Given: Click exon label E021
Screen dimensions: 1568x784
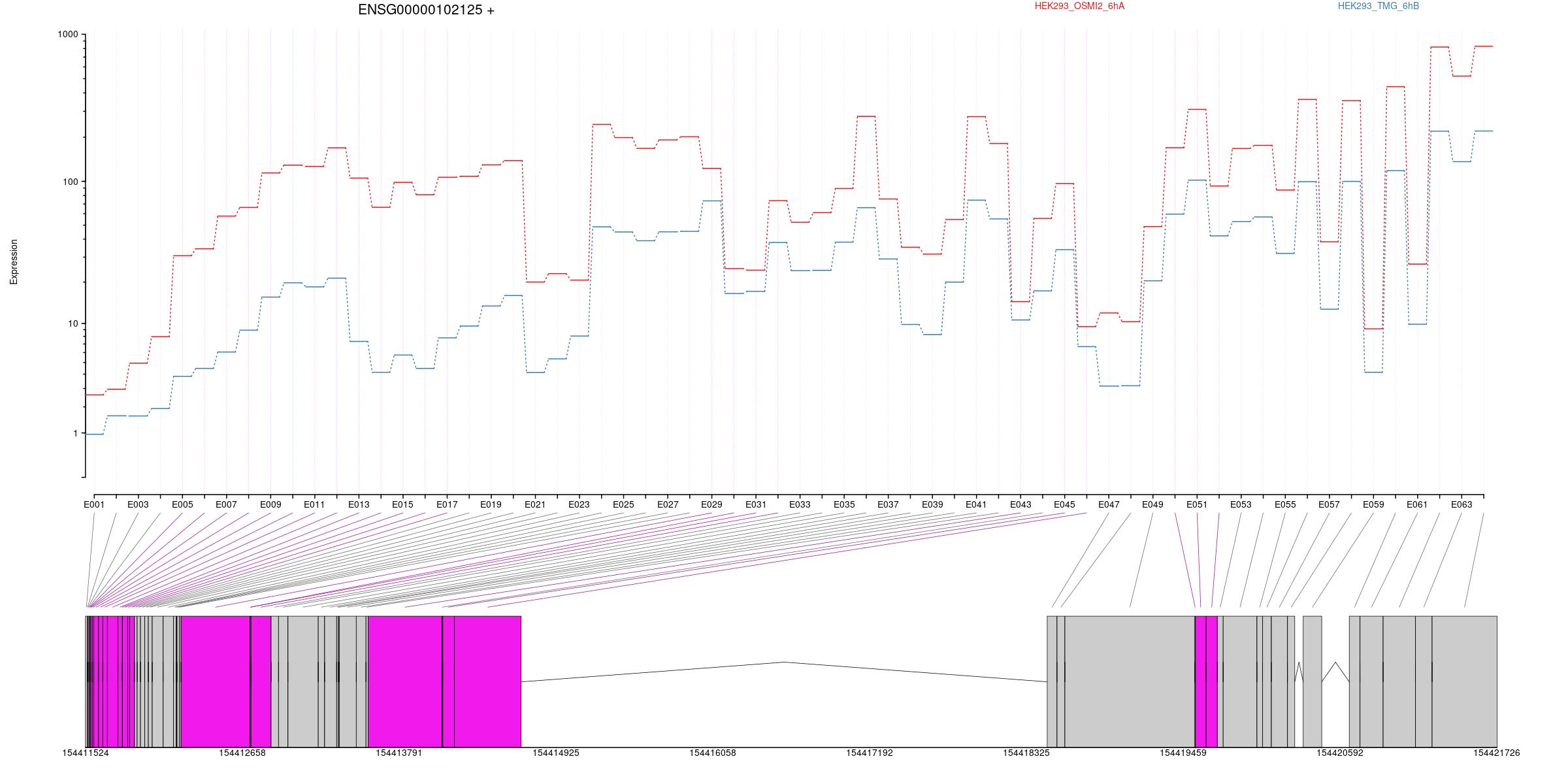Looking at the screenshot, I should pyautogui.click(x=535, y=504).
